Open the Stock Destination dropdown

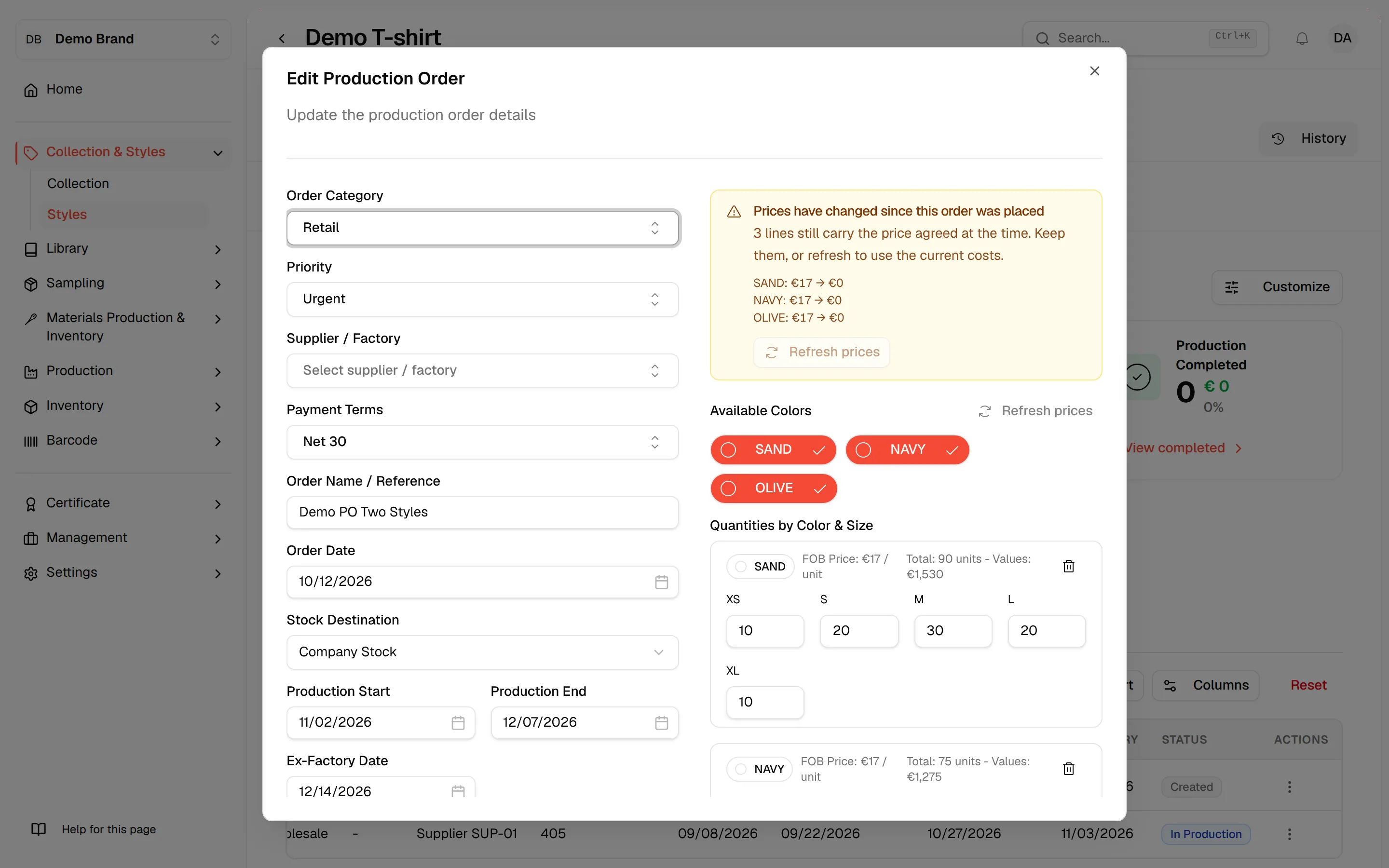482,652
